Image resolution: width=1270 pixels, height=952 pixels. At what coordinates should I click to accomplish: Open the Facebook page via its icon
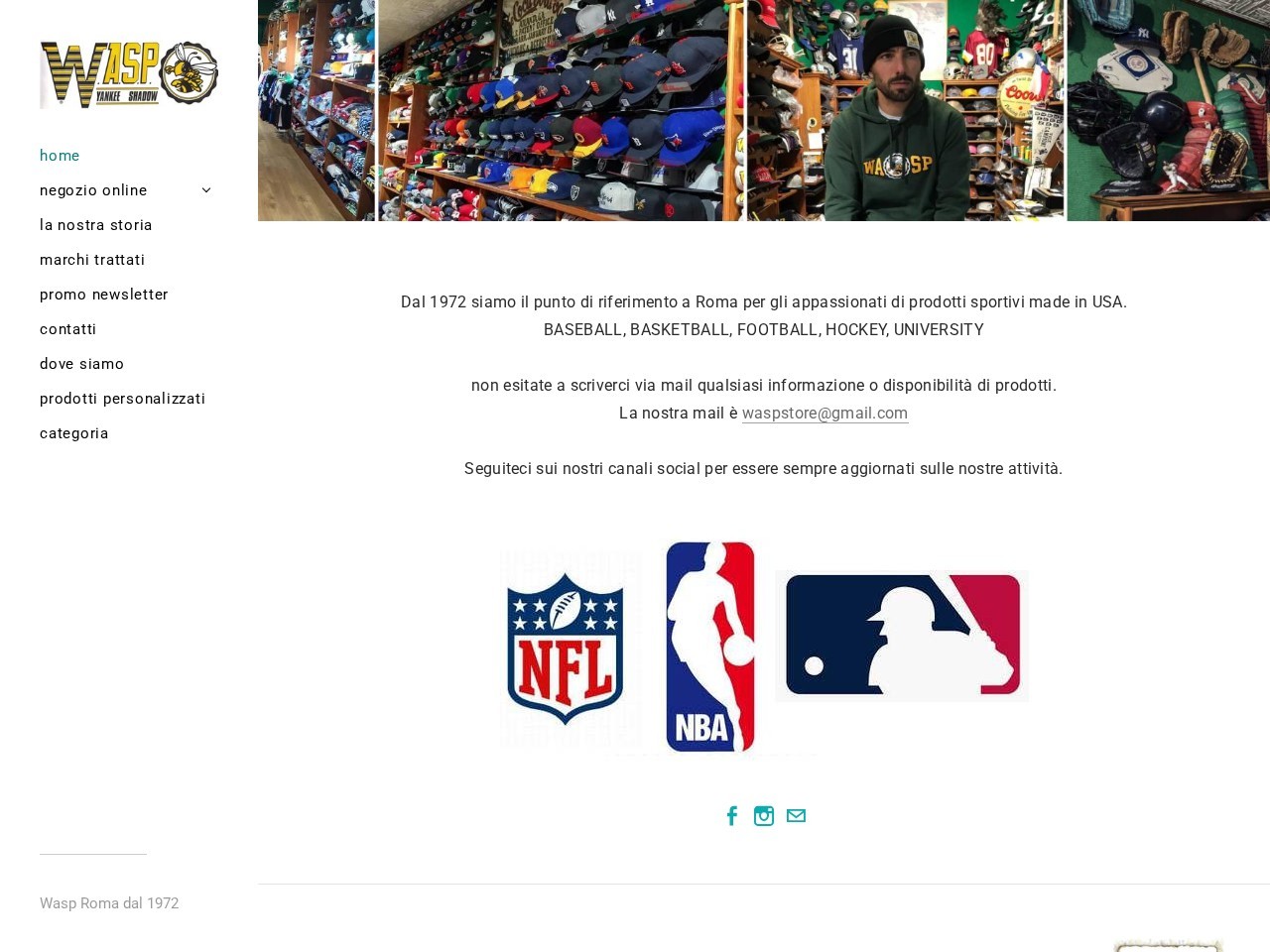(x=732, y=815)
